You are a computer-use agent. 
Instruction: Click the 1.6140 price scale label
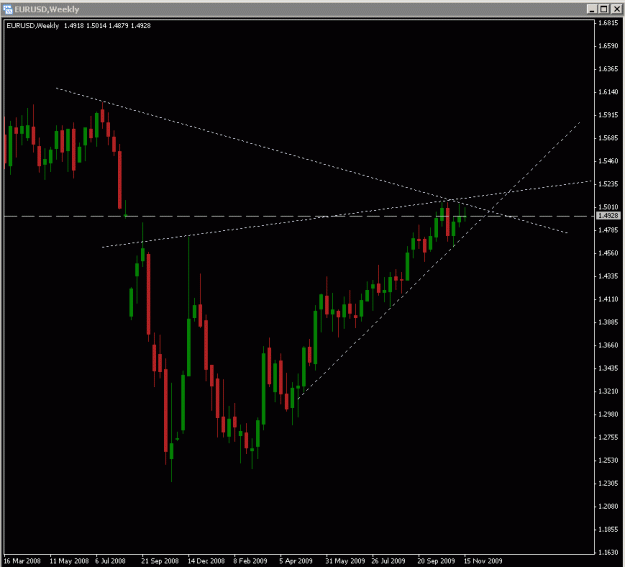point(608,92)
